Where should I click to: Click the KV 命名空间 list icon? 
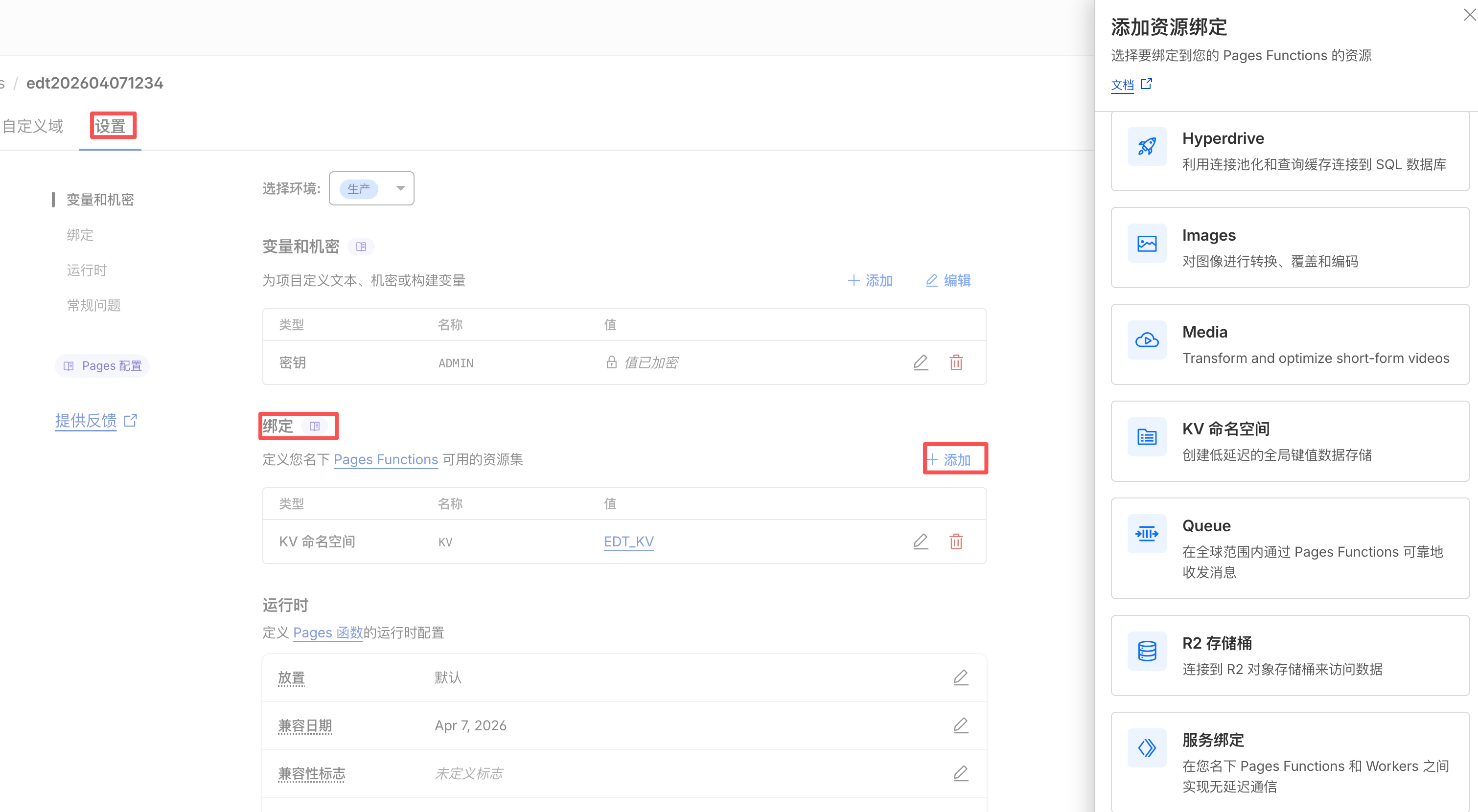coord(1146,437)
